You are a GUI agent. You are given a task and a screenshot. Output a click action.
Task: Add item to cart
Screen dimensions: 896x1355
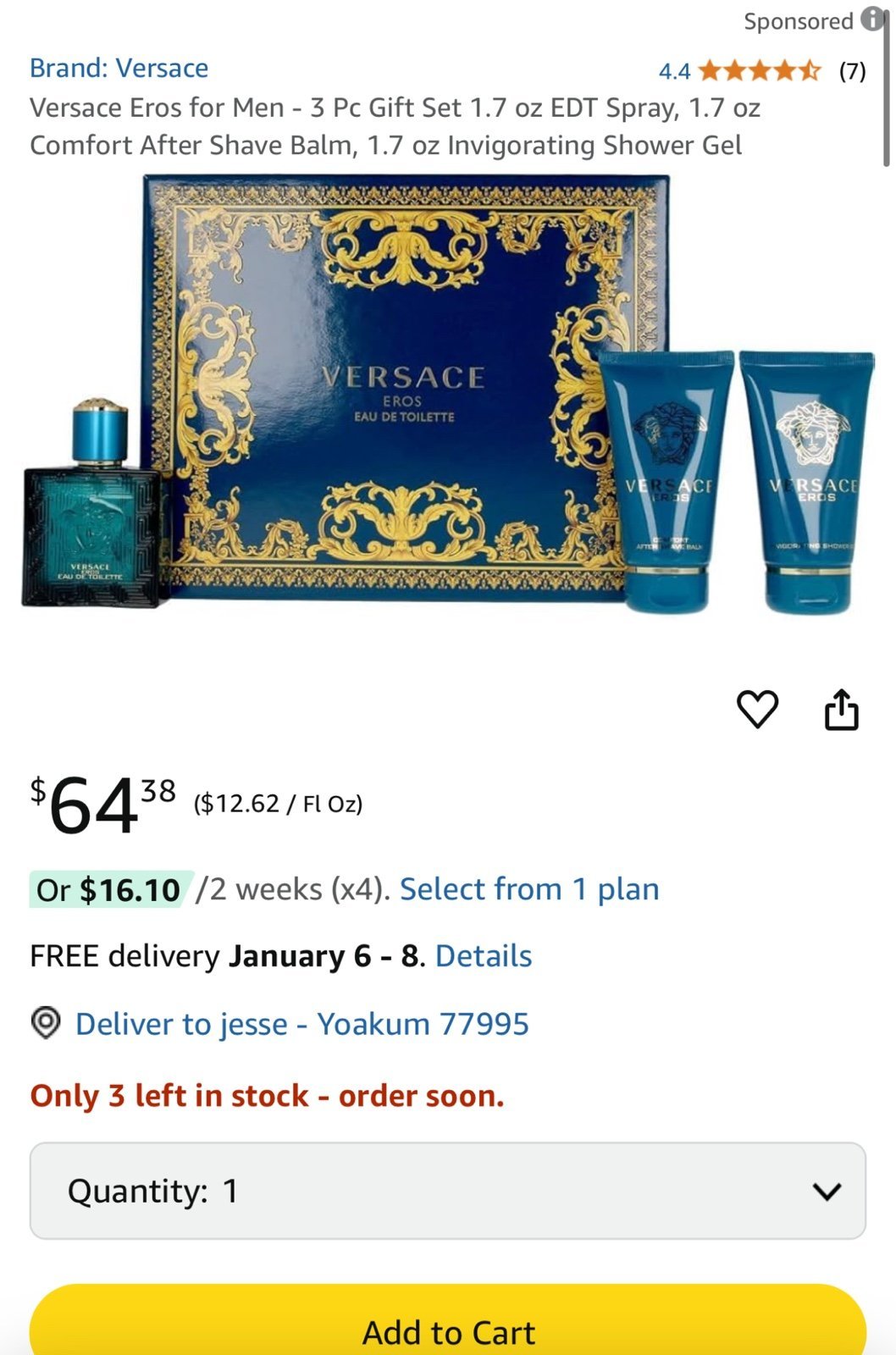pyautogui.click(x=447, y=1321)
